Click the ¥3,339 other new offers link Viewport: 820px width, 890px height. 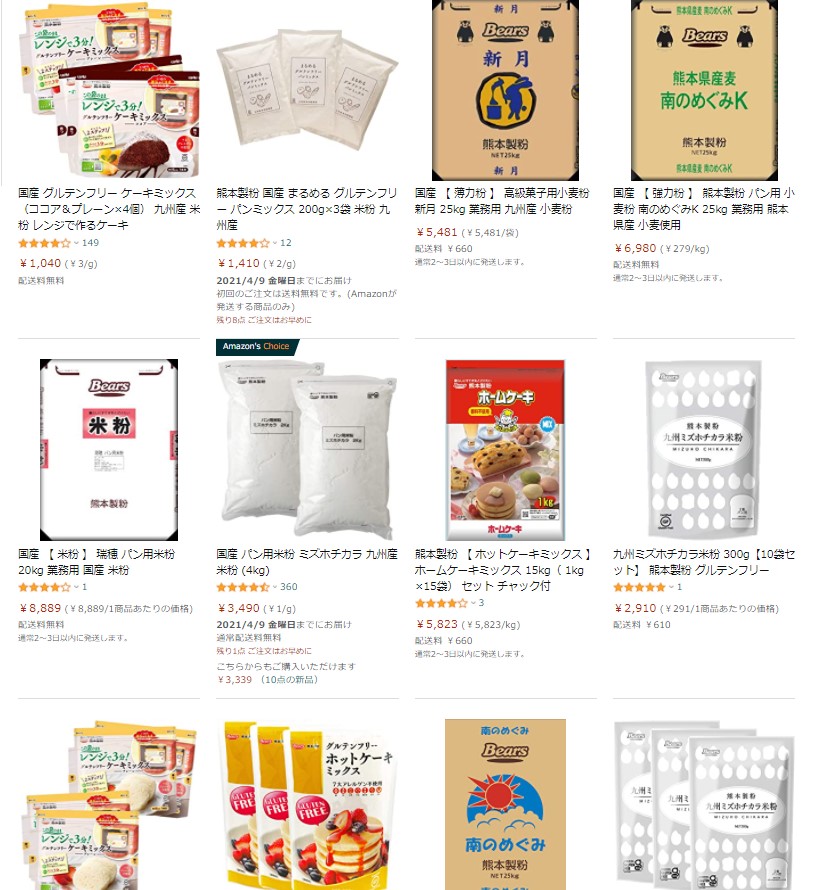(268, 679)
